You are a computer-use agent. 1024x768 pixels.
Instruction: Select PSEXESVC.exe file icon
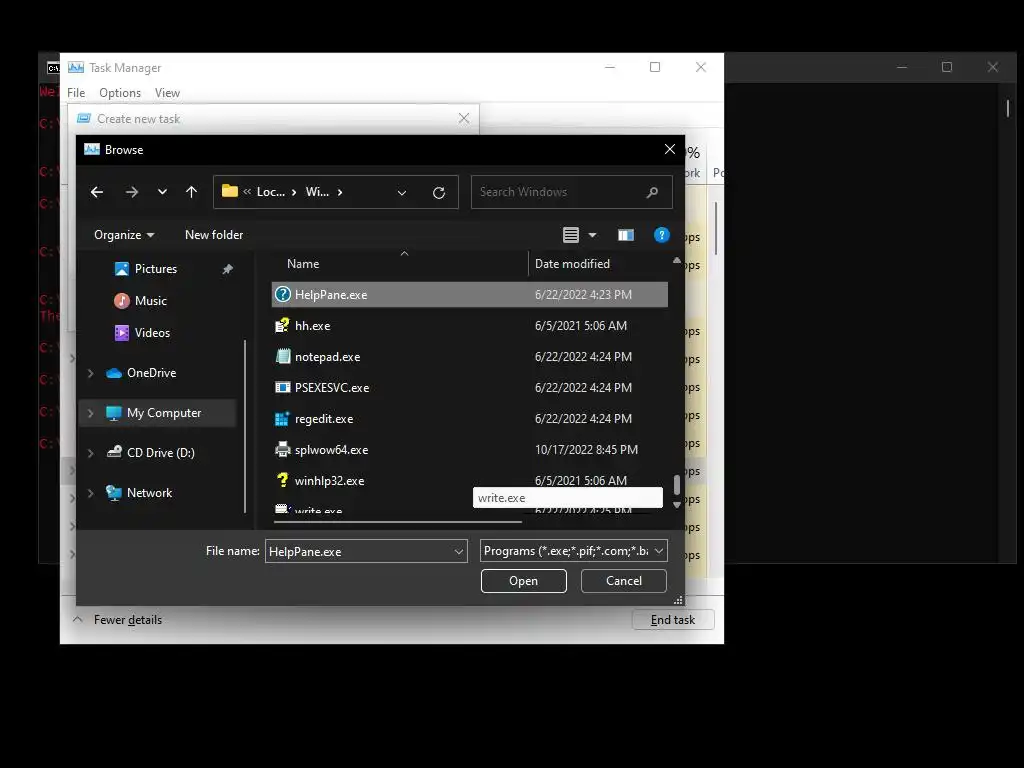click(282, 387)
